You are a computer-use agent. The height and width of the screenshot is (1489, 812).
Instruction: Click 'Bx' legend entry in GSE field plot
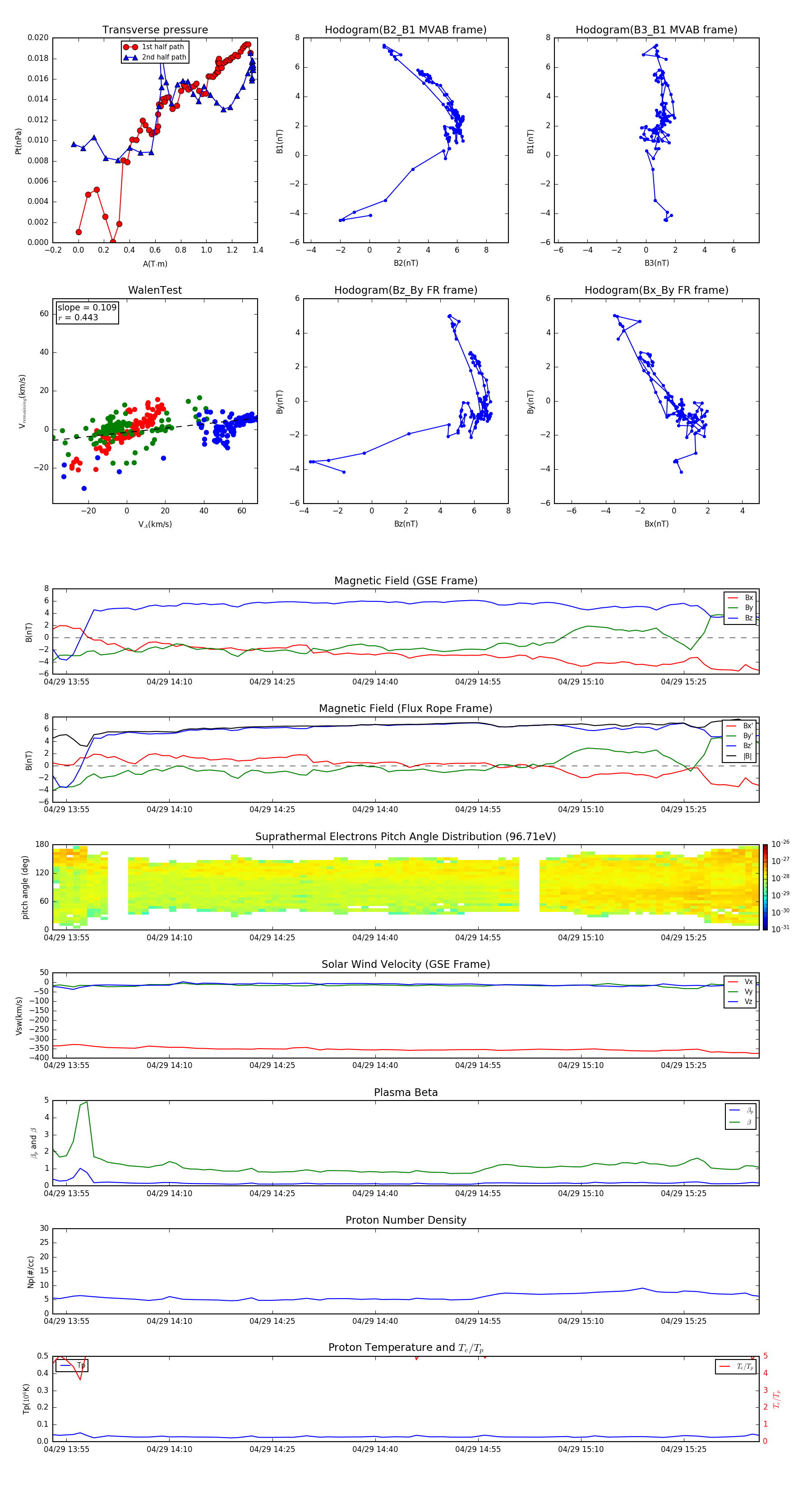pyautogui.click(x=741, y=598)
